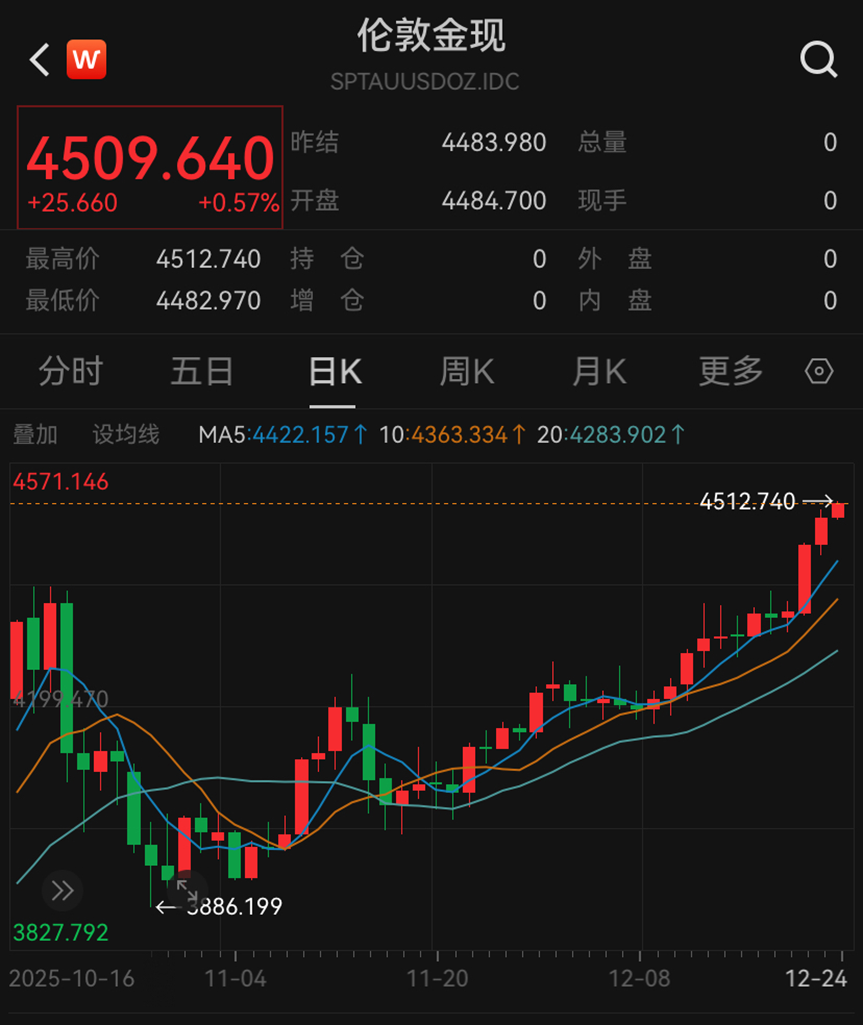Expand the 更多 chart period menu
Screen dimensions: 863x1025
[731, 372]
